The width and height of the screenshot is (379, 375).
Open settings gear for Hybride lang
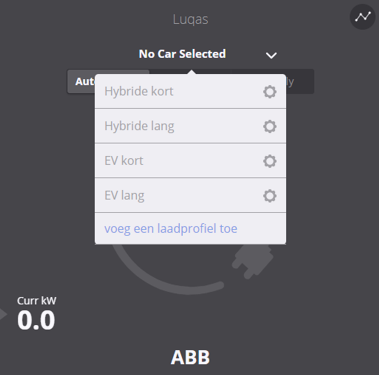[270, 126]
